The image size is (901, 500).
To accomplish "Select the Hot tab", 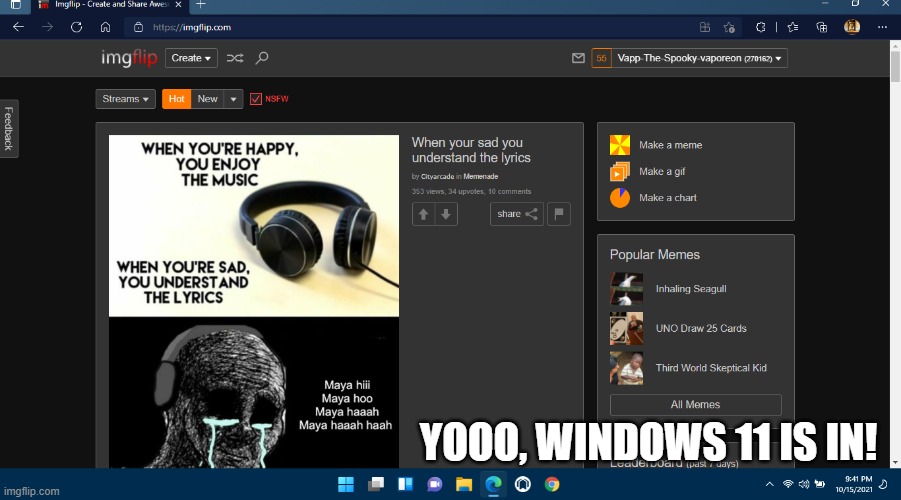I will click(x=176, y=99).
